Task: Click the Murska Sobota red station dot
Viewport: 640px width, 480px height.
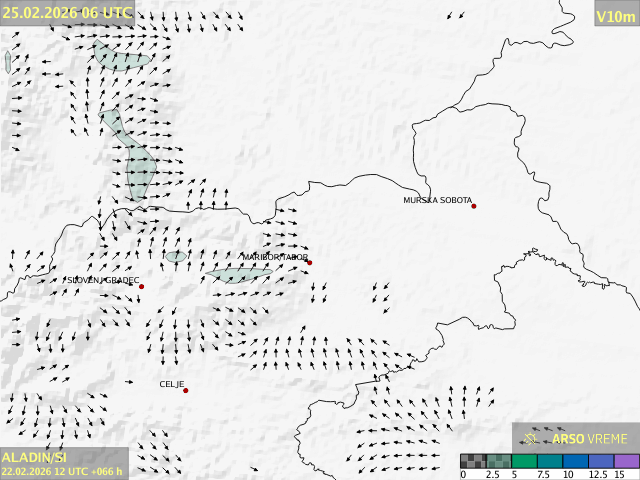Action: click(x=474, y=206)
